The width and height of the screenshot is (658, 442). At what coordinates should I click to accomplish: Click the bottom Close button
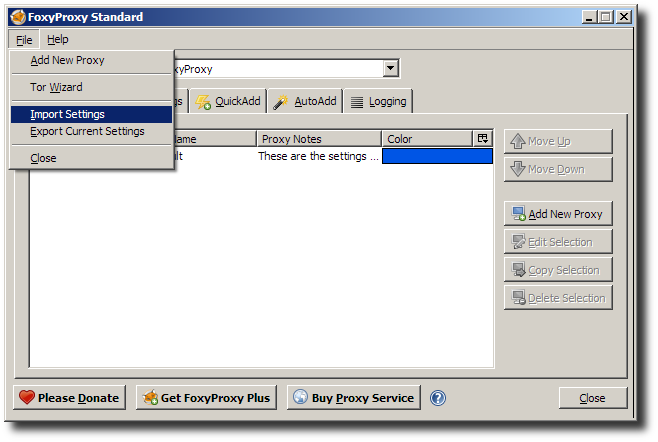pyautogui.click(x=593, y=398)
